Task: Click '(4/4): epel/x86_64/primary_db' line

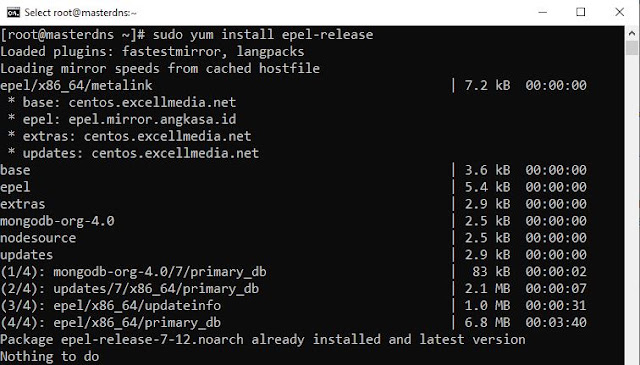Action: (111, 323)
